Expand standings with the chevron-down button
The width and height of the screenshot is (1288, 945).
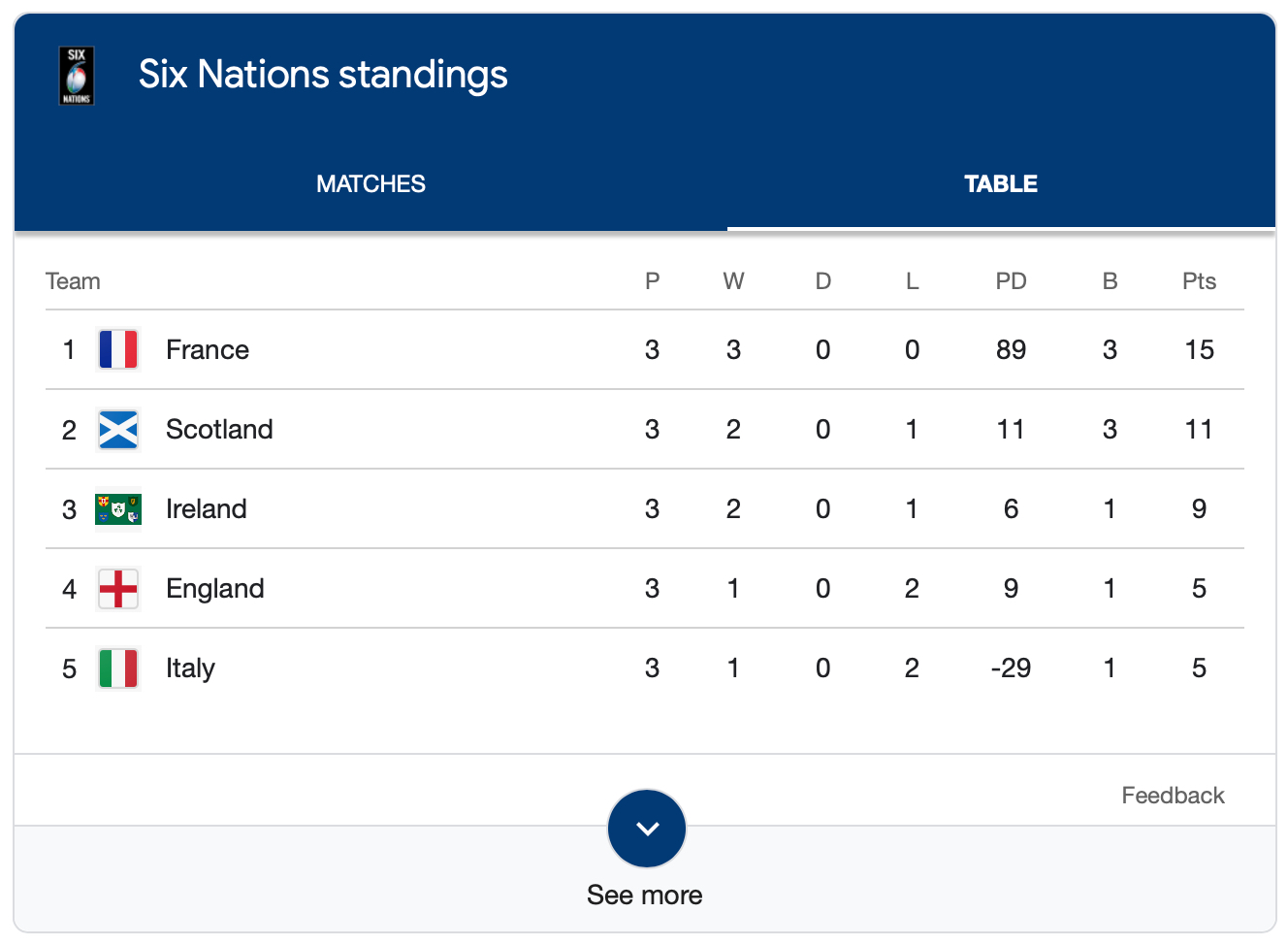pyautogui.click(x=647, y=829)
